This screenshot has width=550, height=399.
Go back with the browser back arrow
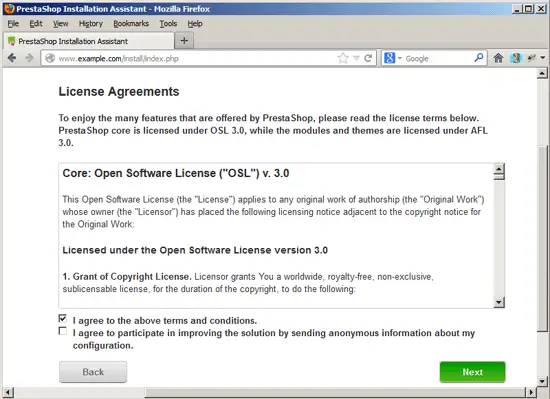[x=12, y=58]
